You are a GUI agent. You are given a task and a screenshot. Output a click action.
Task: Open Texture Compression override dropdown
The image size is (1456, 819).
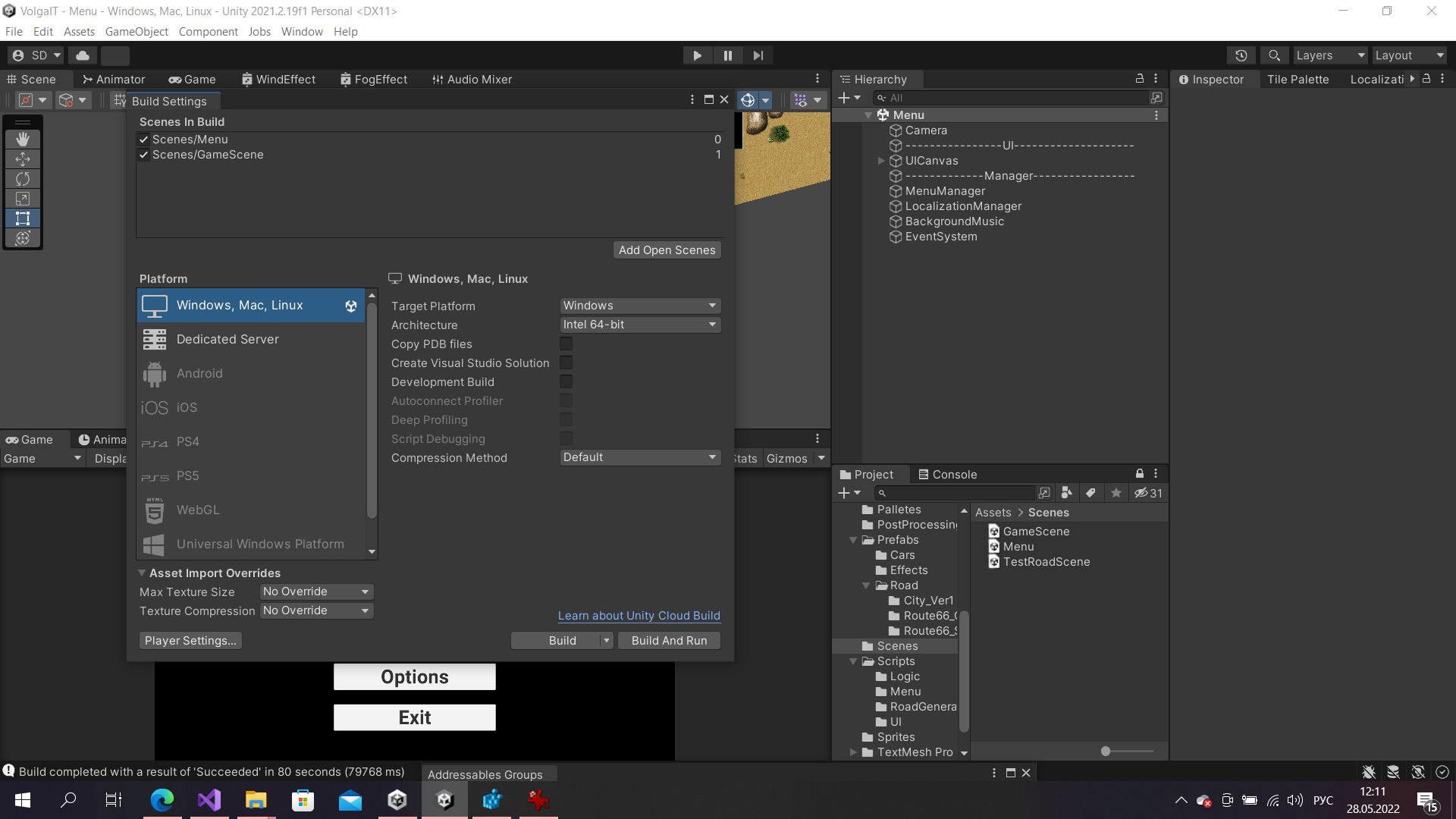tap(316, 610)
